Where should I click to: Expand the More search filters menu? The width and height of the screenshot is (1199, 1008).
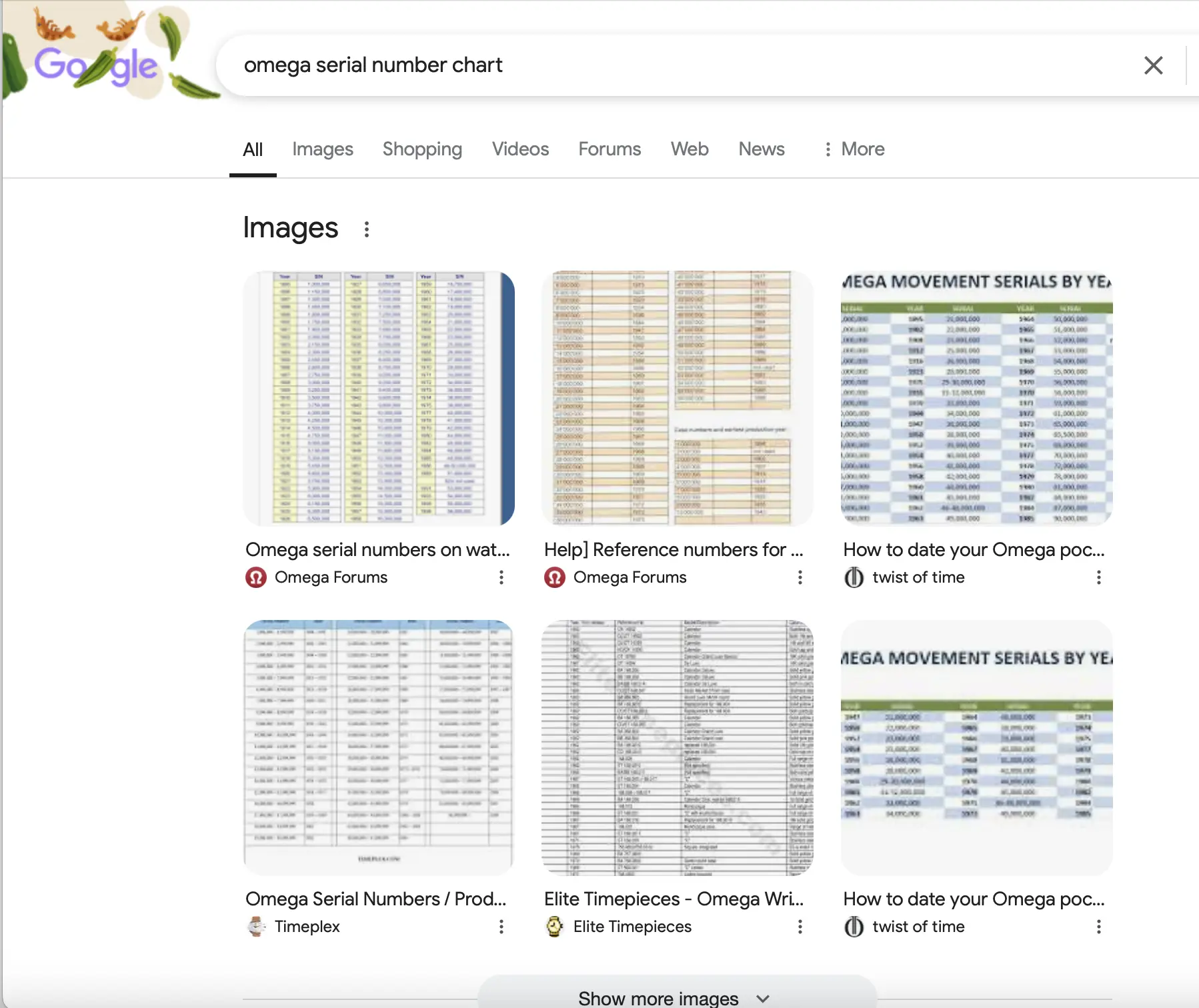[x=854, y=149]
